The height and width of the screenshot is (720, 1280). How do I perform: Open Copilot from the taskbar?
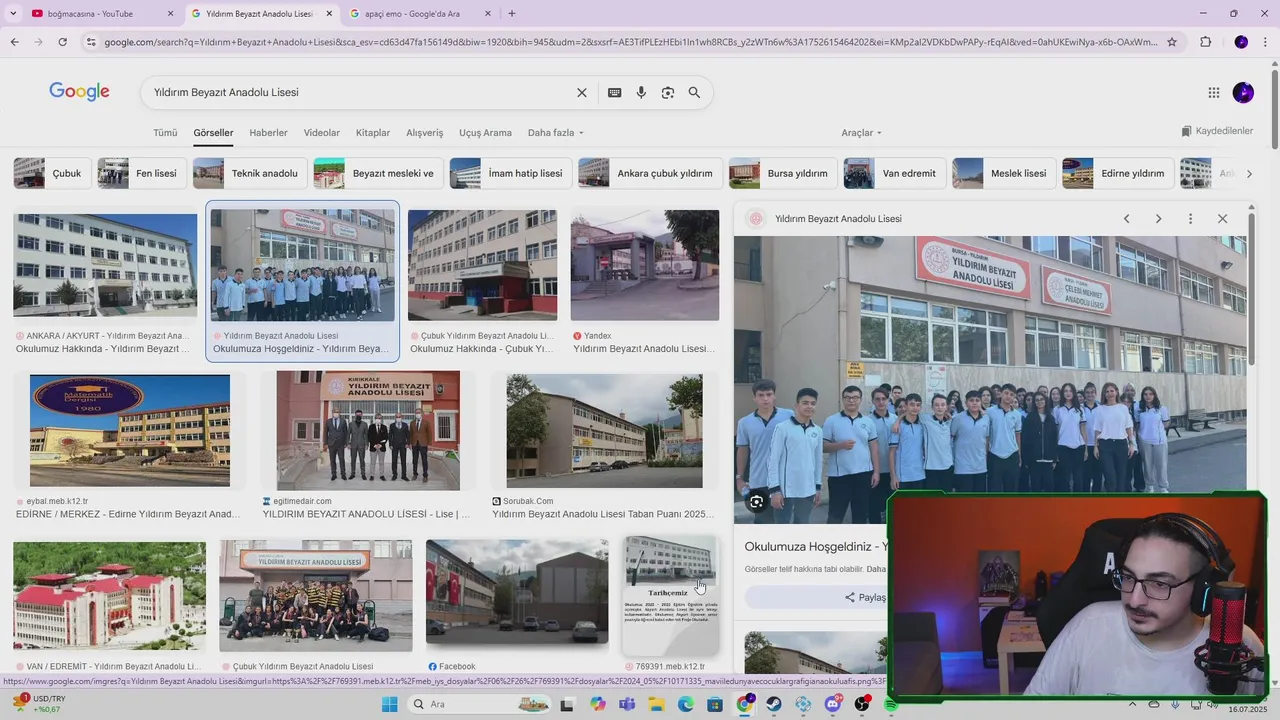598,704
